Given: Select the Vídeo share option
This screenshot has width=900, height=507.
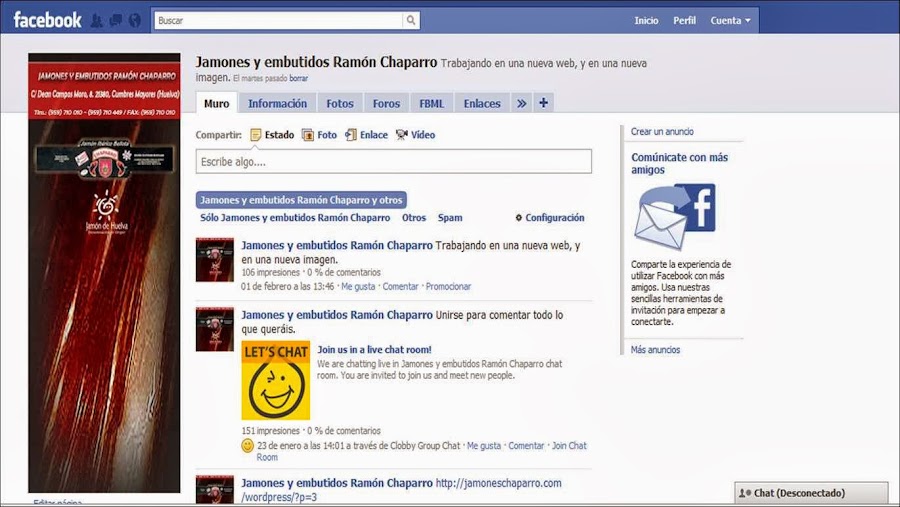Looking at the screenshot, I should coord(416,135).
